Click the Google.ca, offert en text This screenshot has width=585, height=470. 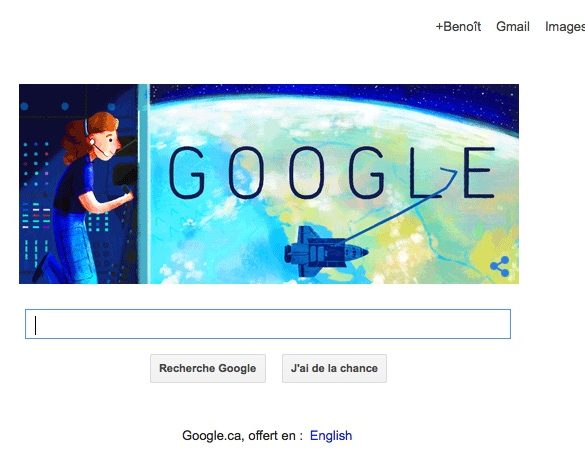pyautogui.click(x=242, y=435)
